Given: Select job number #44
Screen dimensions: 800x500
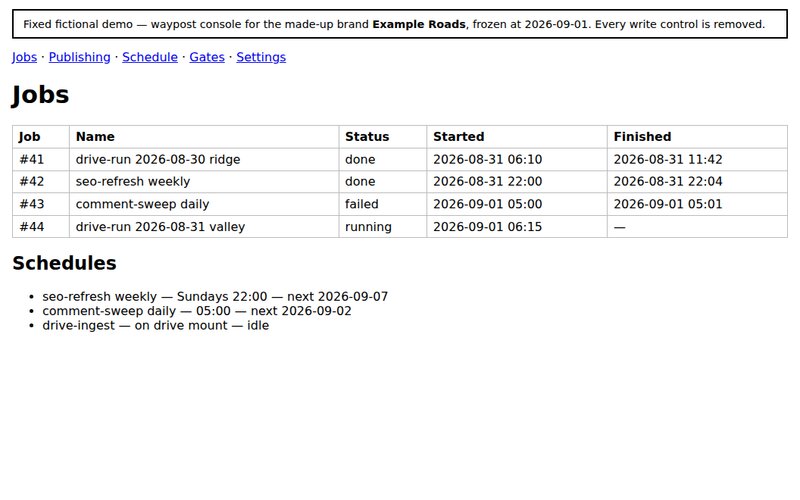Looking at the screenshot, I should click(x=32, y=227).
